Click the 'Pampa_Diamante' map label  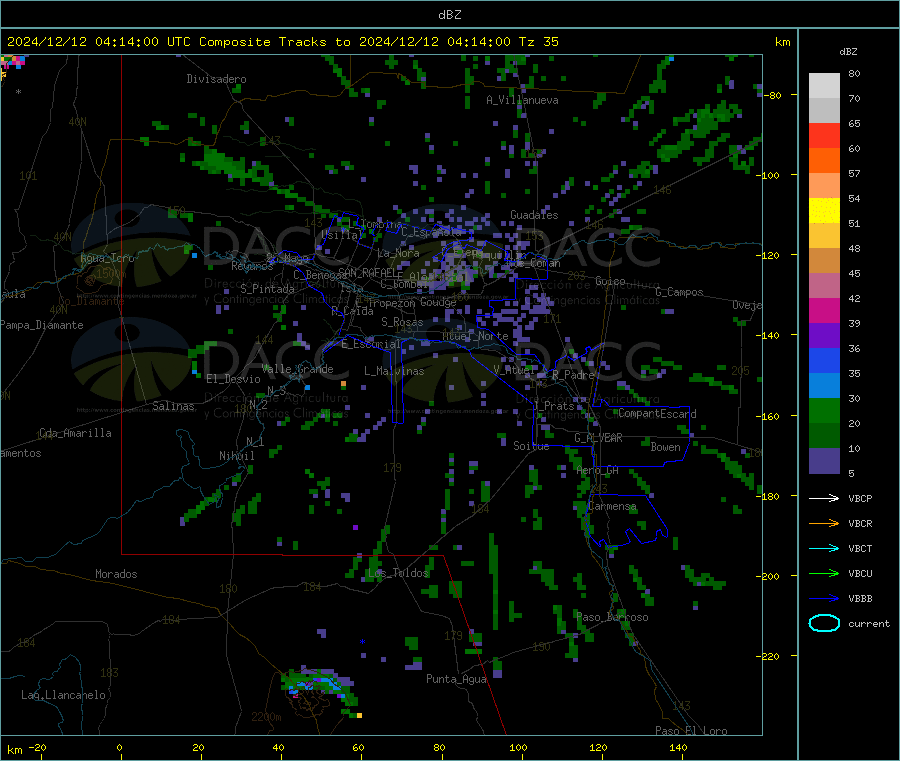coord(42,325)
